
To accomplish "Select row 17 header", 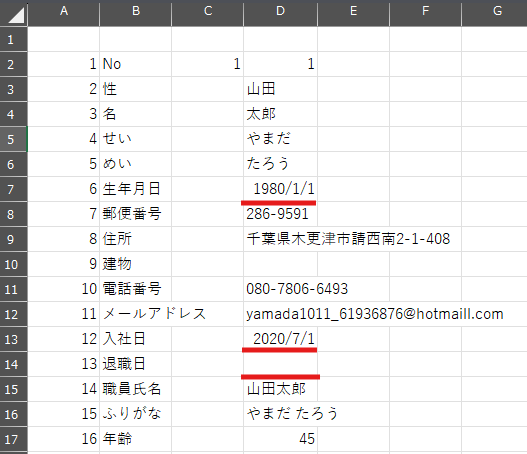I will pyautogui.click(x=13, y=439).
